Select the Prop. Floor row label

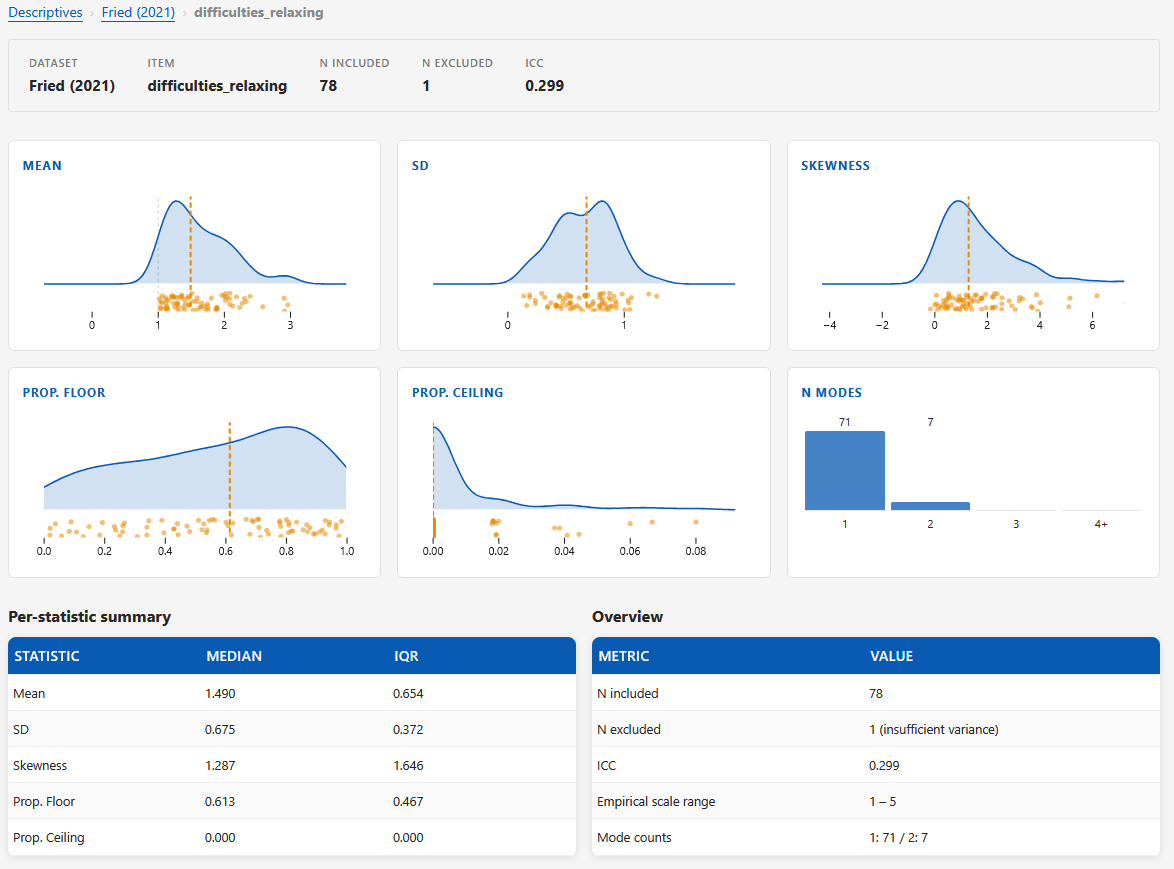click(44, 802)
